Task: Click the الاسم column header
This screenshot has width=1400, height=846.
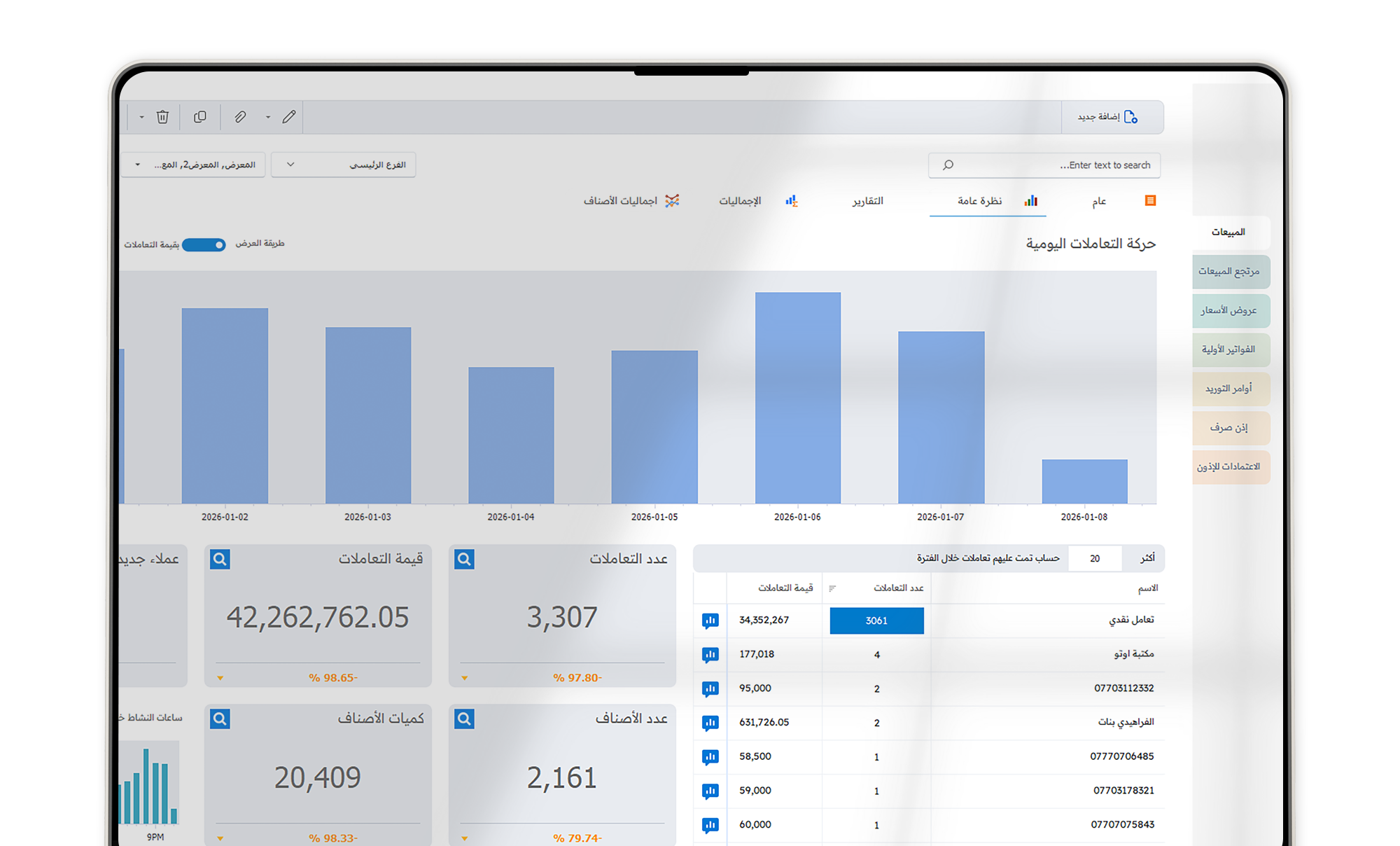Action: 1148,588
